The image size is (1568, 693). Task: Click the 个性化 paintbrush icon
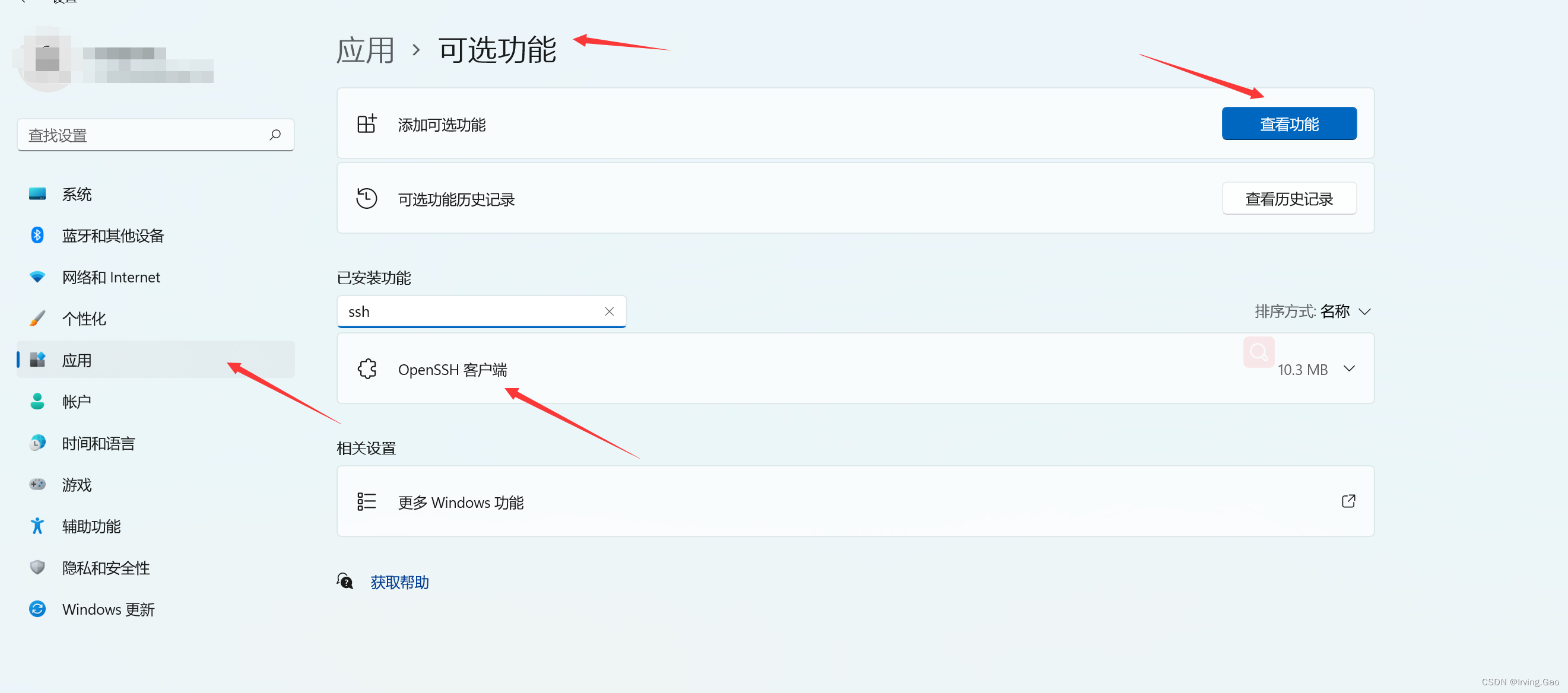click(37, 318)
